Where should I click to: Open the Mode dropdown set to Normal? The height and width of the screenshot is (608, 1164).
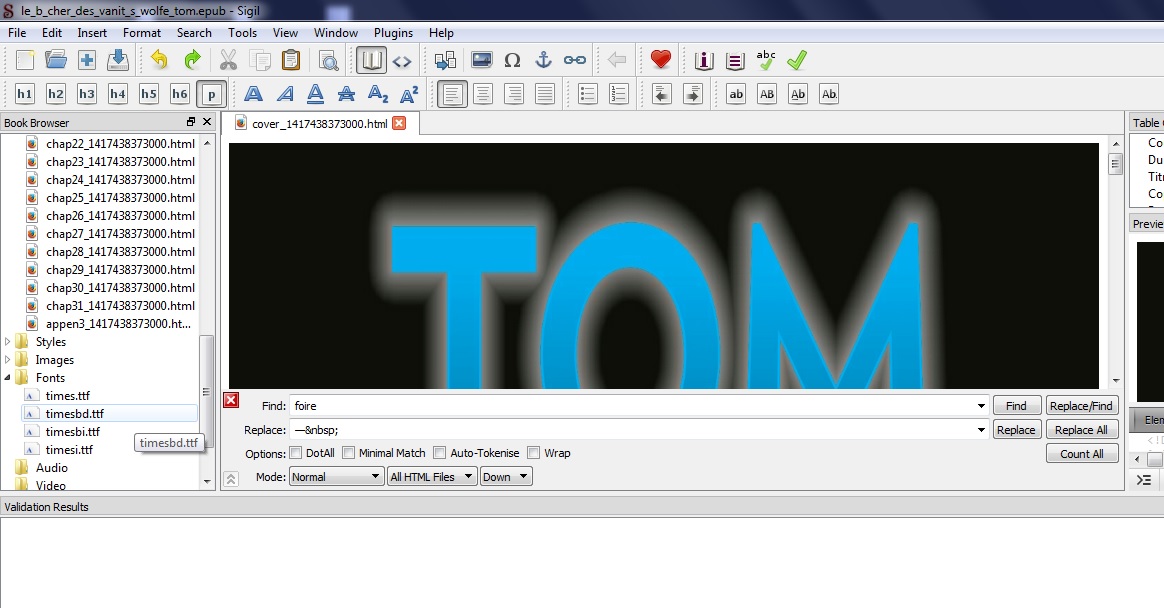pos(336,477)
